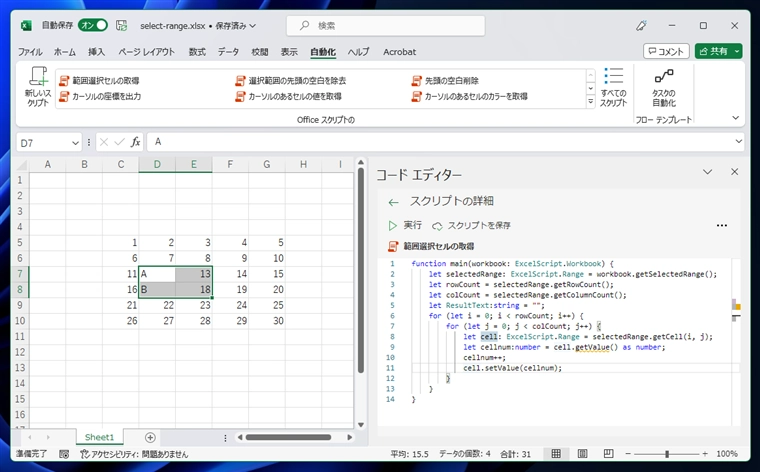Screen dimensions: 760x472
Task: Switch to Page Break Preview icon
Action: tap(609, 454)
